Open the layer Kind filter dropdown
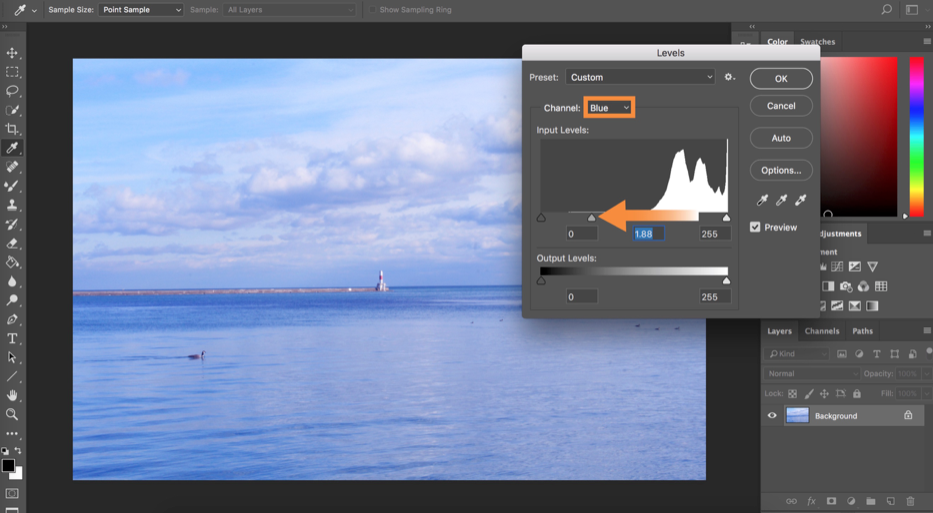This screenshot has height=513, width=933. click(x=797, y=354)
